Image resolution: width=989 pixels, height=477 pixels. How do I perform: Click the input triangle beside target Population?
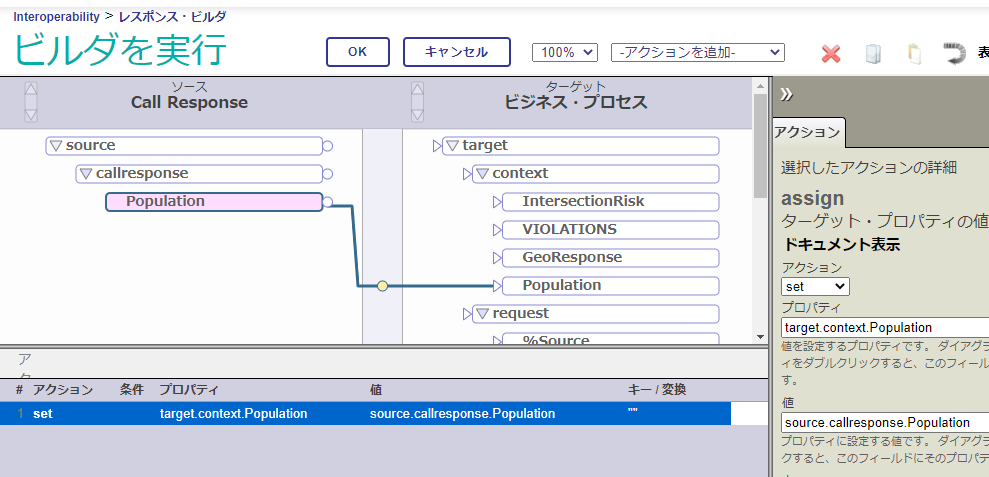[498, 286]
